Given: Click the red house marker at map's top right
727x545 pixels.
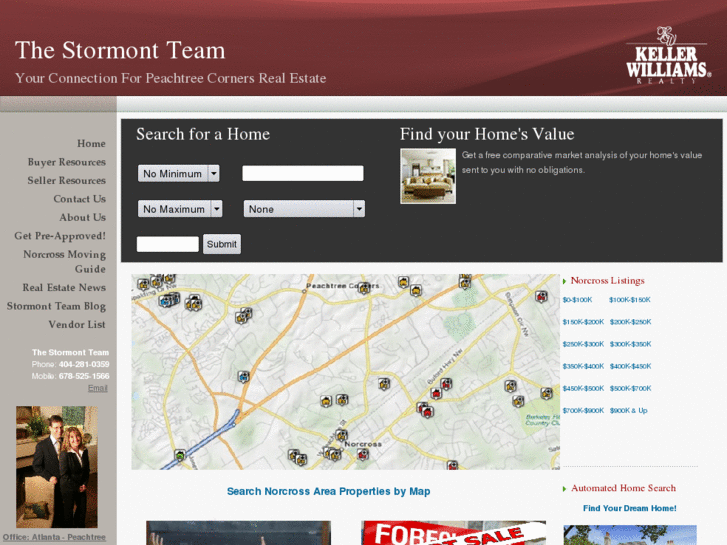Looking at the screenshot, I should pyautogui.click(x=541, y=296).
